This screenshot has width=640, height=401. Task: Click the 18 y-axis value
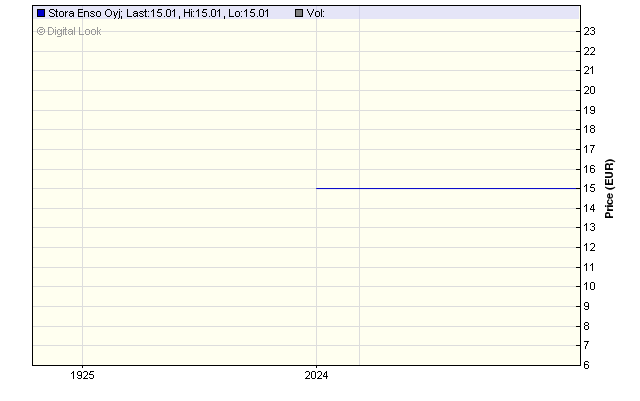coord(589,129)
